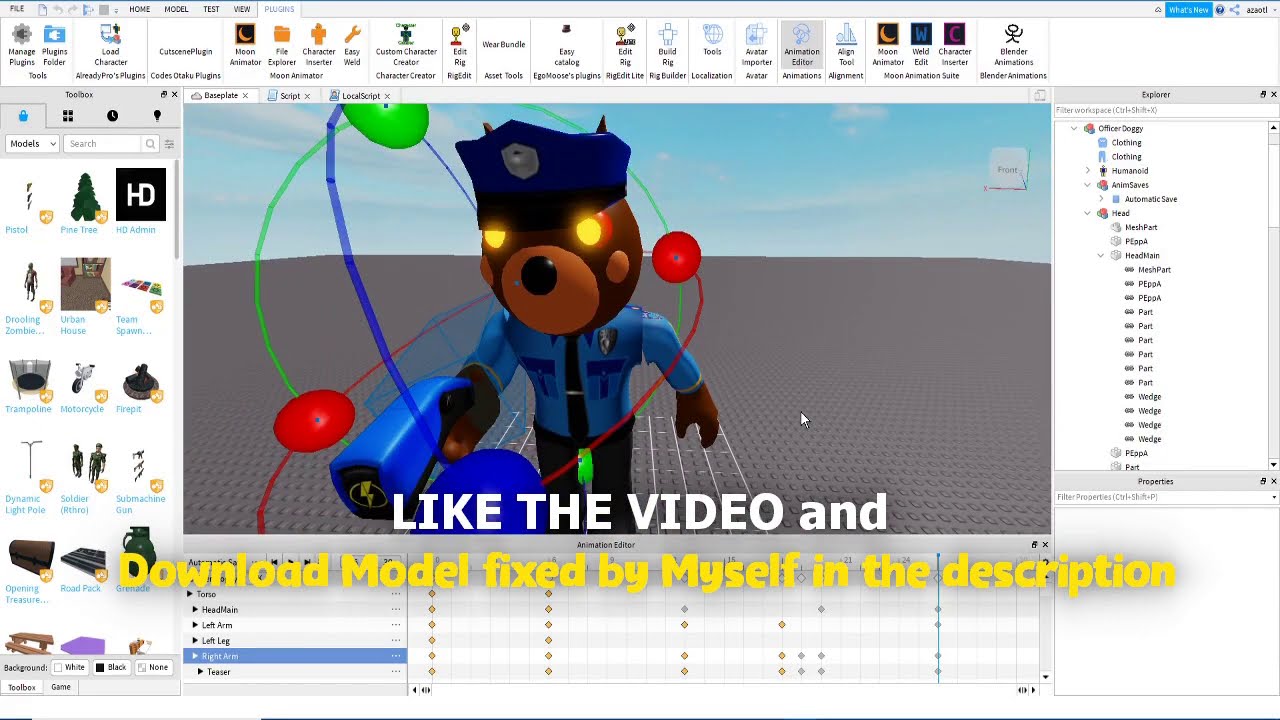The image size is (1280, 720).
Task: Open Moon Animator in Moon Animation Suite
Action: pyautogui.click(x=888, y=46)
